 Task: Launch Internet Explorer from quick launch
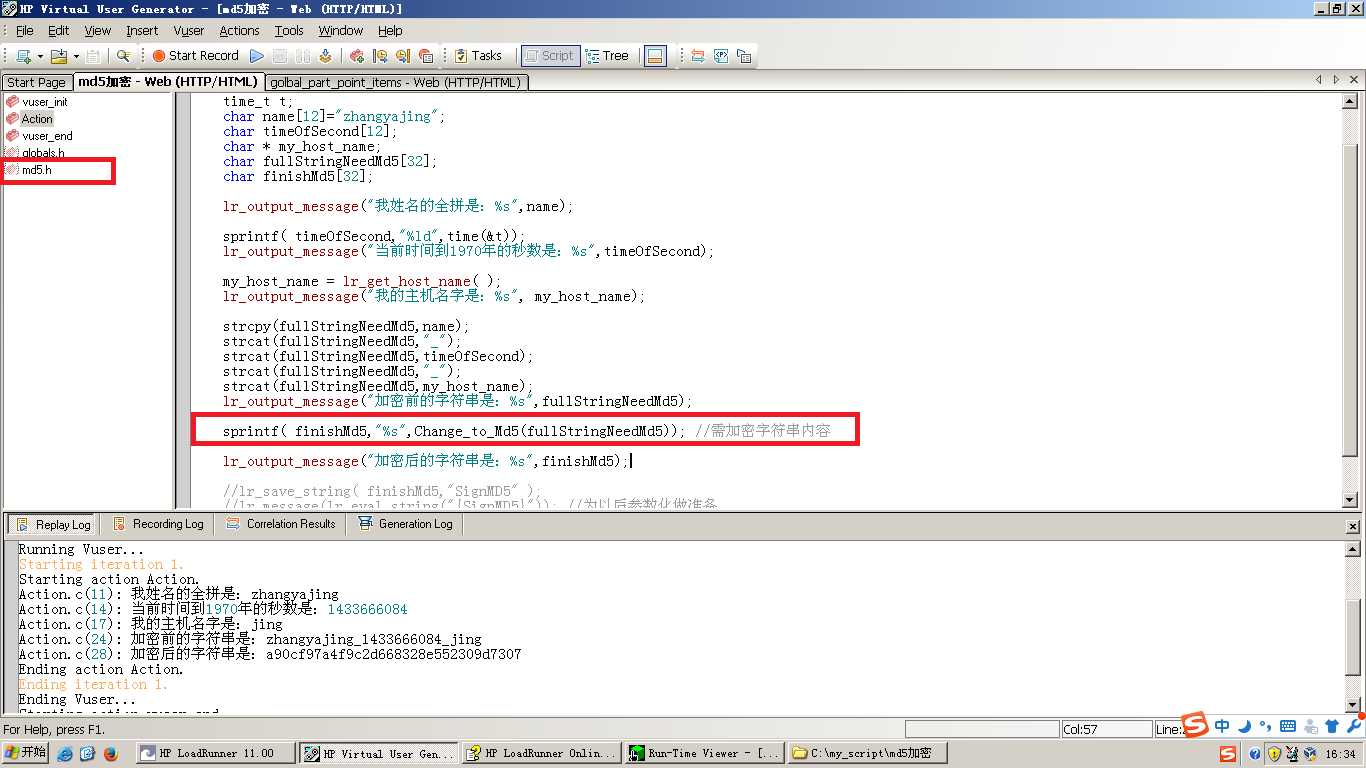[65, 753]
